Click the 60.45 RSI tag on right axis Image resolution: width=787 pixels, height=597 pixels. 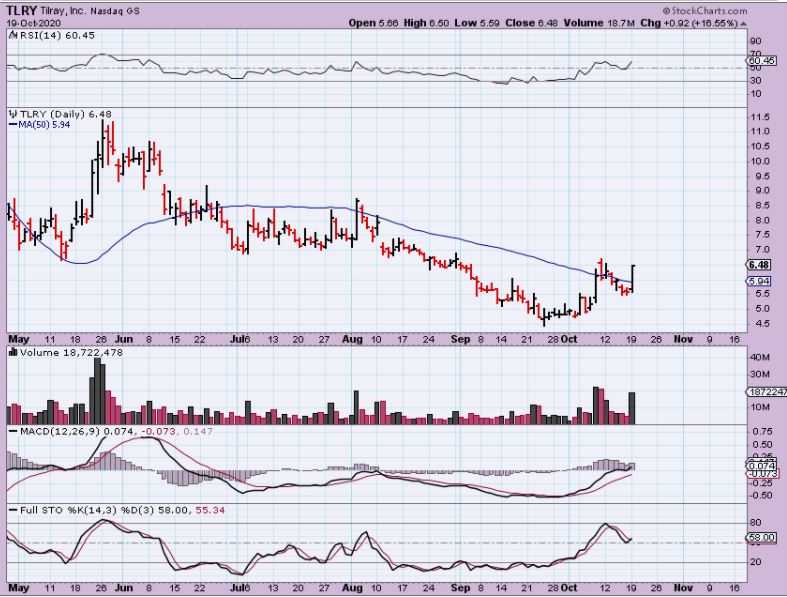(x=761, y=61)
